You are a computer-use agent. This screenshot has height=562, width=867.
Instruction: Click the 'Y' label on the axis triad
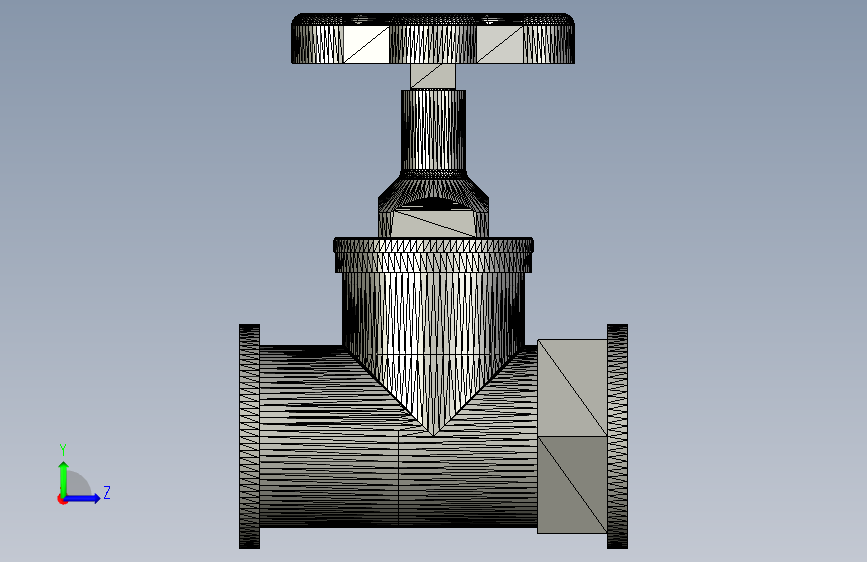63,450
